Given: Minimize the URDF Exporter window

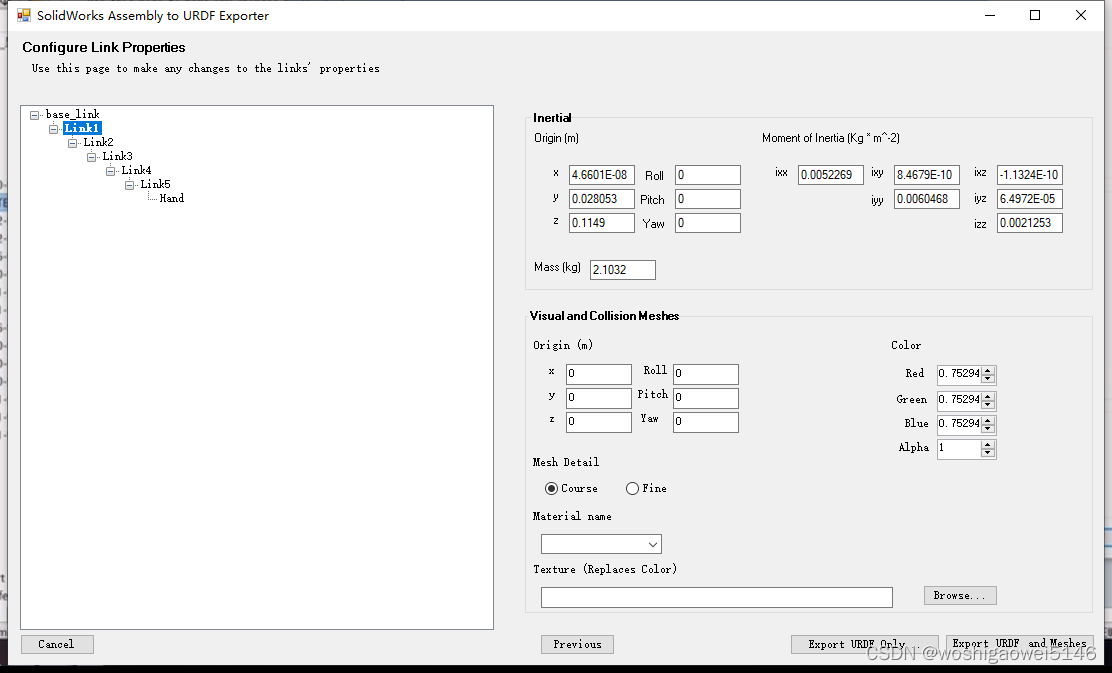Looking at the screenshot, I should click(990, 15).
